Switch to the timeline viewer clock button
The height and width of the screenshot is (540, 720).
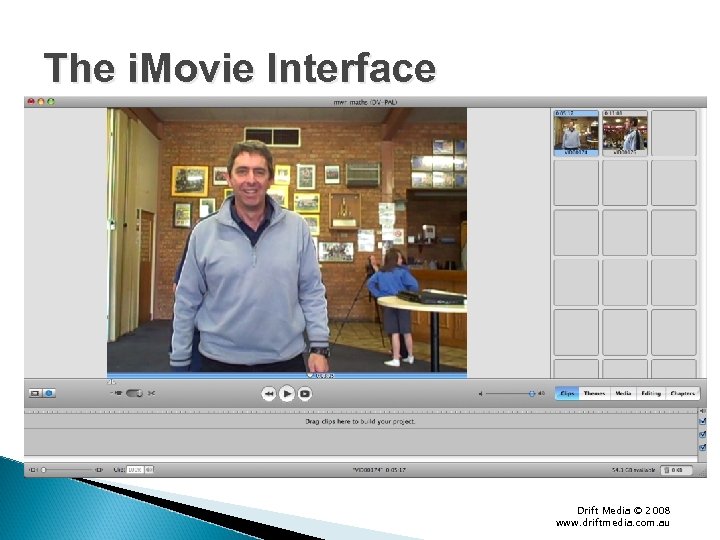point(49,394)
